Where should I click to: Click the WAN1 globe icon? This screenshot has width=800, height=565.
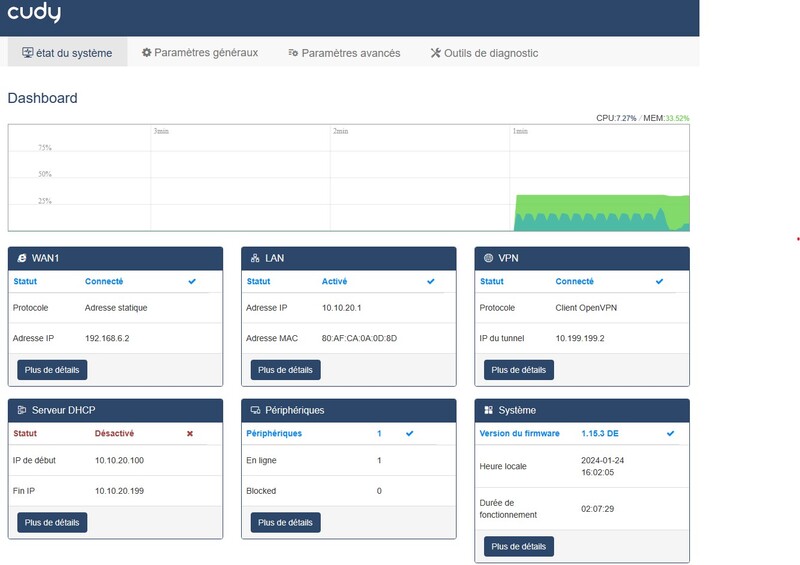[21, 258]
